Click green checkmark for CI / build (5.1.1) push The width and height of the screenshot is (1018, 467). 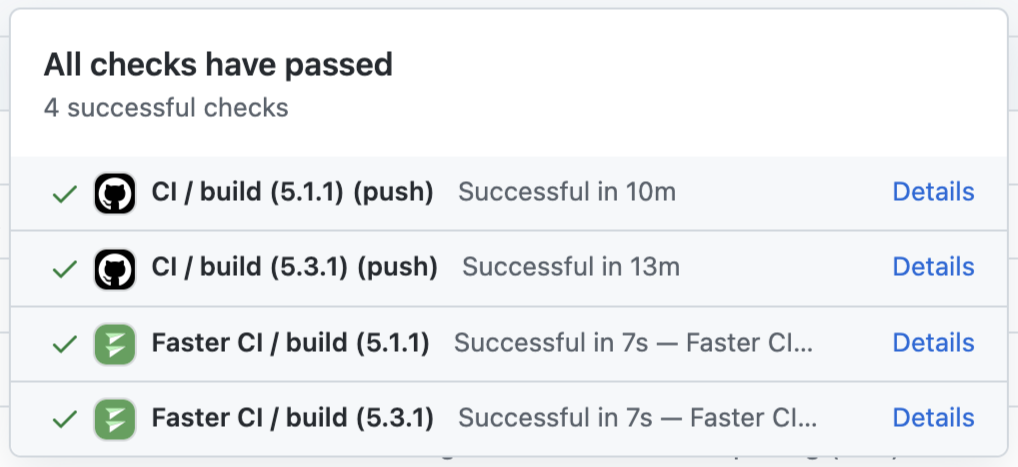(65, 193)
